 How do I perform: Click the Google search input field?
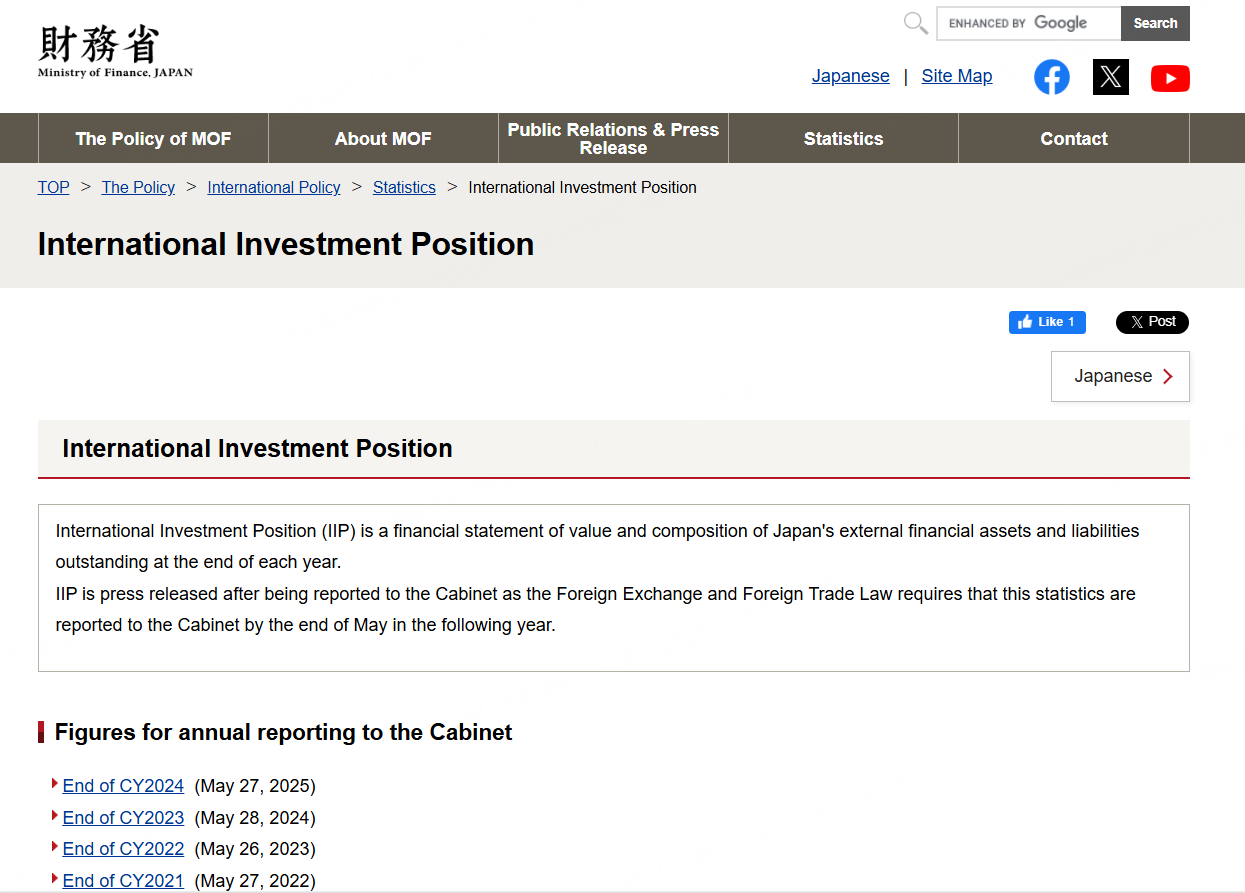coord(1028,23)
